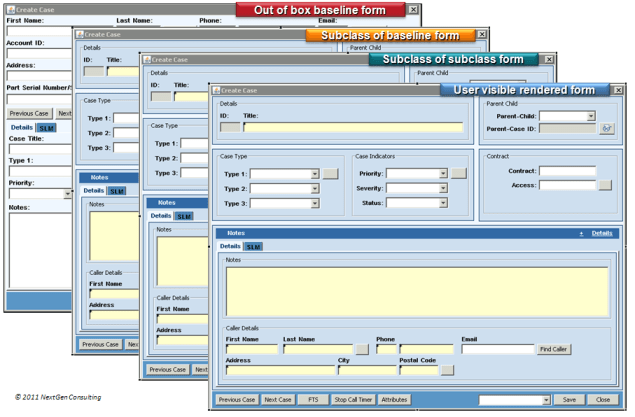Switch to the SLM tab in front form
This screenshot has width=635, height=417.
[x=253, y=246]
